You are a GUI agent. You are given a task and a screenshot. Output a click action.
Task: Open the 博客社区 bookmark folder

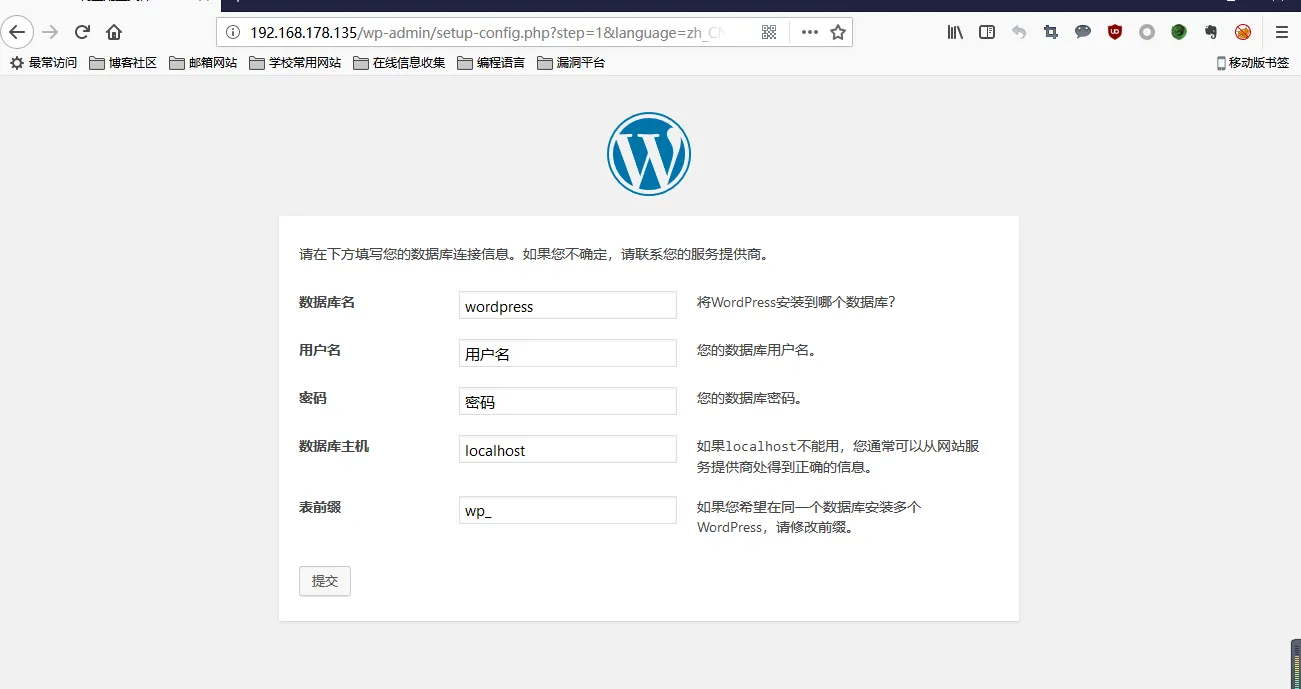123,63
